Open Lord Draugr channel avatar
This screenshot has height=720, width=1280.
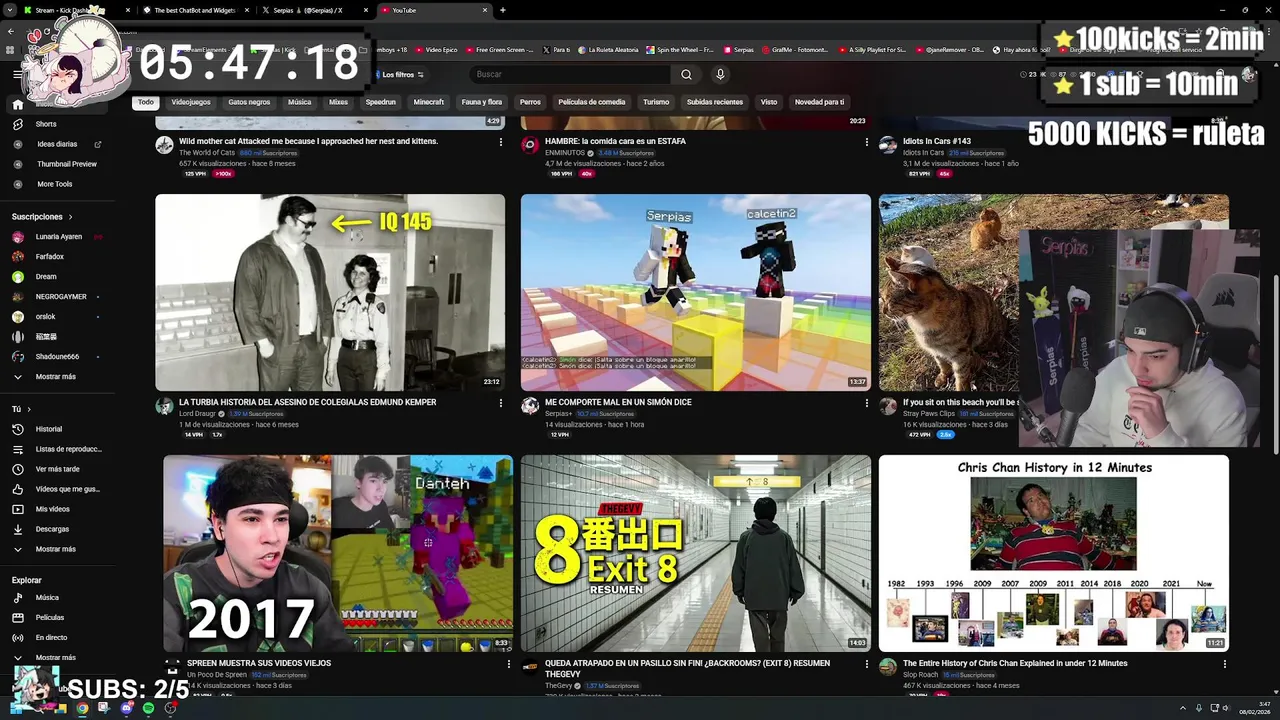(x=164, y=406)
